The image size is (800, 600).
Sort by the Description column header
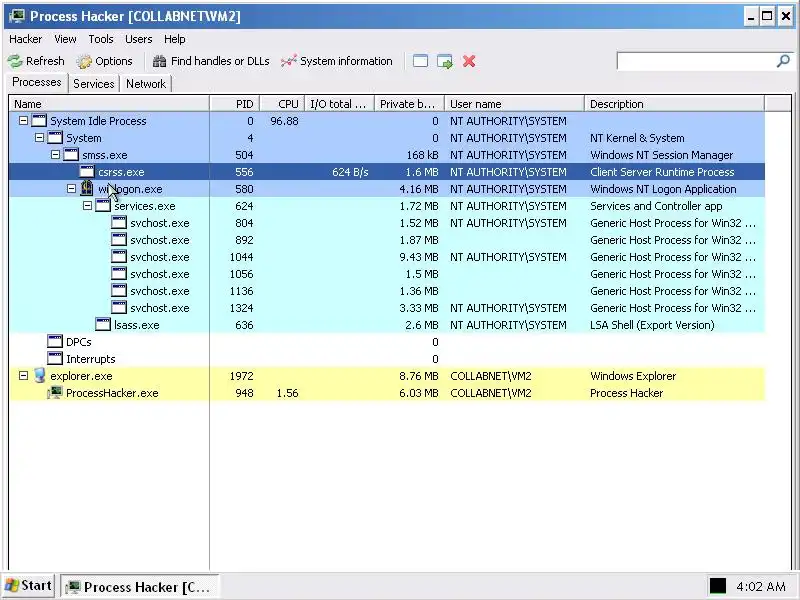pos(674,104)
